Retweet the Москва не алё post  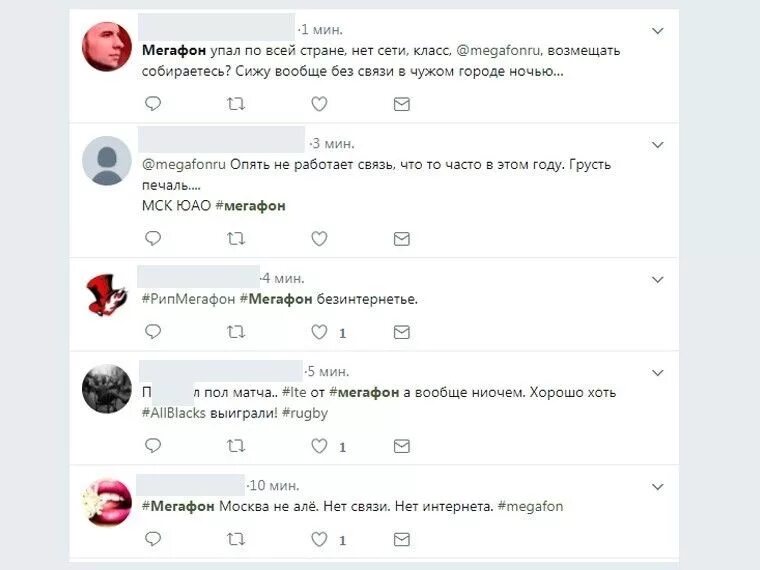pyautogui.click(x=236, y=539)
